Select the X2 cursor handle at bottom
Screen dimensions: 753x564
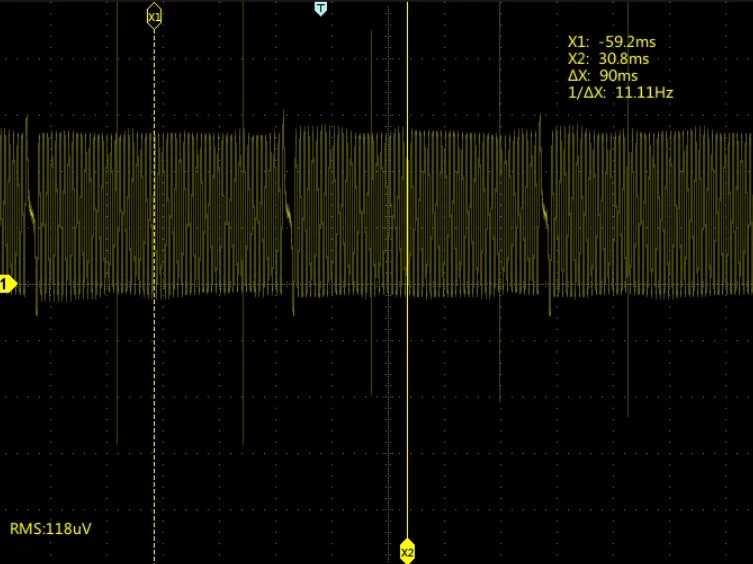click(407, 552)
